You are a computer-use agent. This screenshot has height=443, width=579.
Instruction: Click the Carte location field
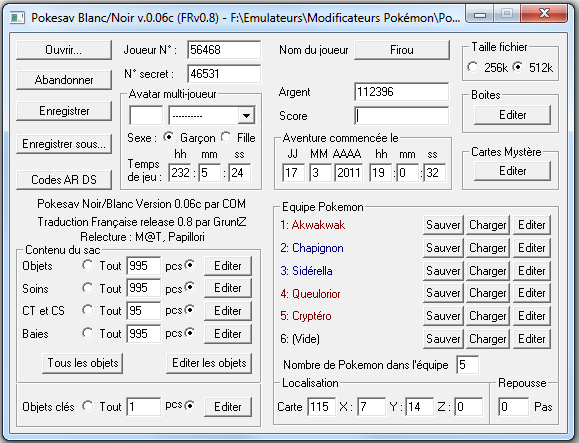321,407
